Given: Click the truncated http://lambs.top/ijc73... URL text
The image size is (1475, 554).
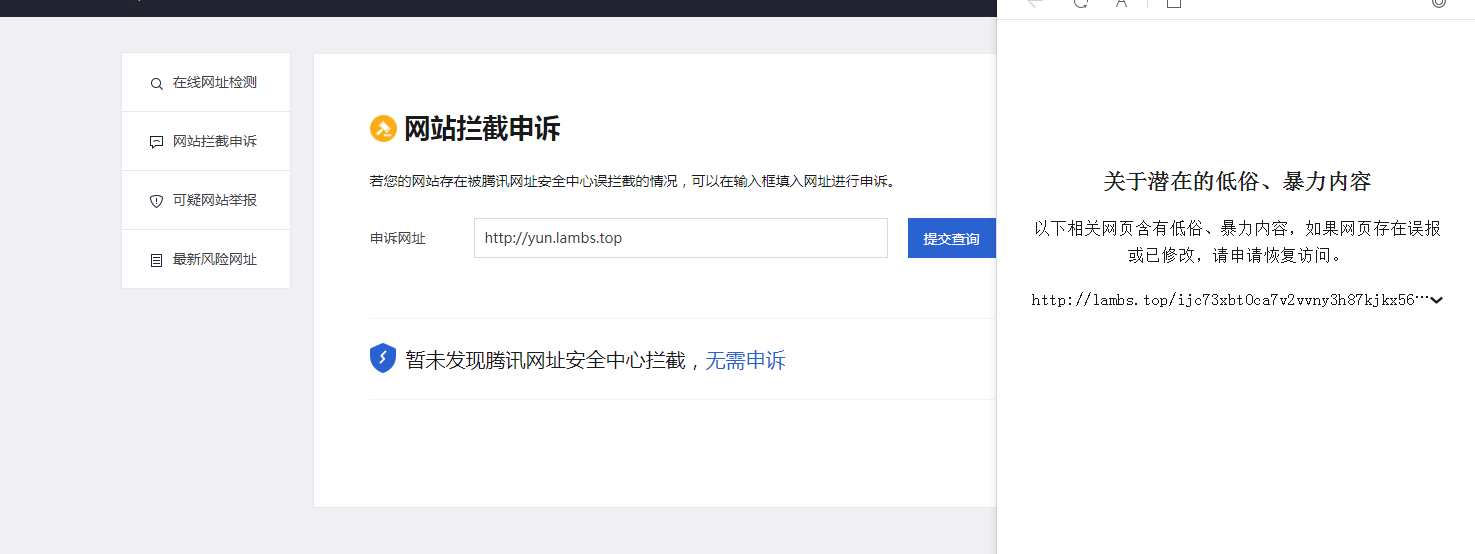Looking at the screenshot, I should point(1229,300).
